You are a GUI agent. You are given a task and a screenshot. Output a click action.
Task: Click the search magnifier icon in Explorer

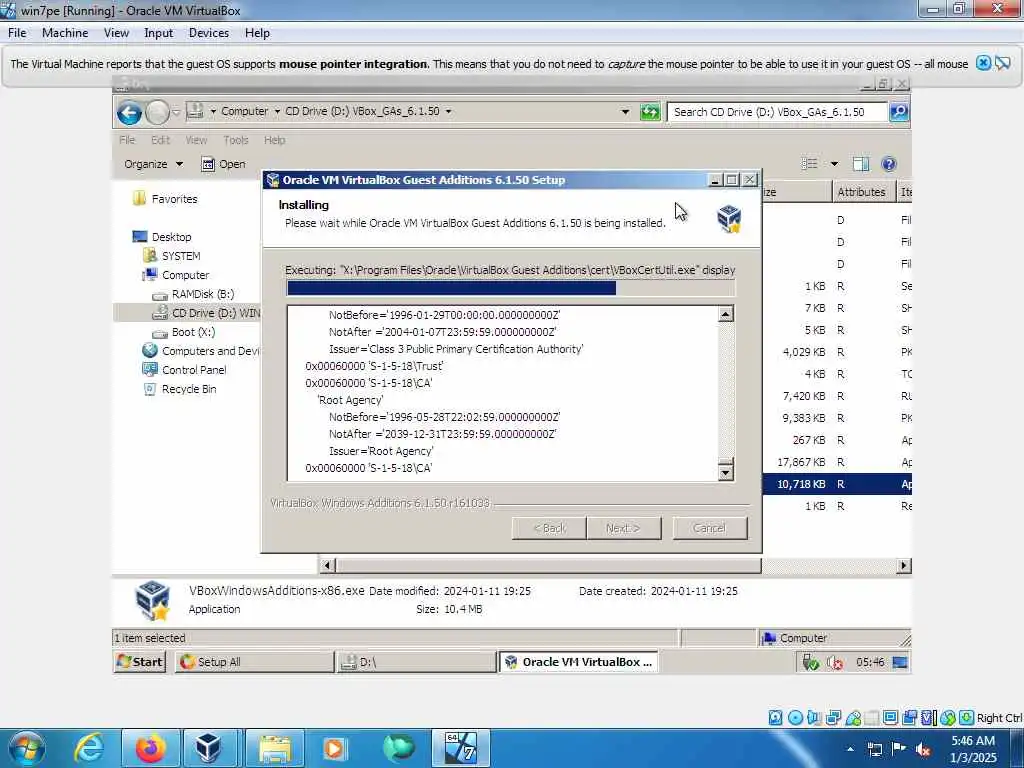pyautogui.click(x=899, y=112)
